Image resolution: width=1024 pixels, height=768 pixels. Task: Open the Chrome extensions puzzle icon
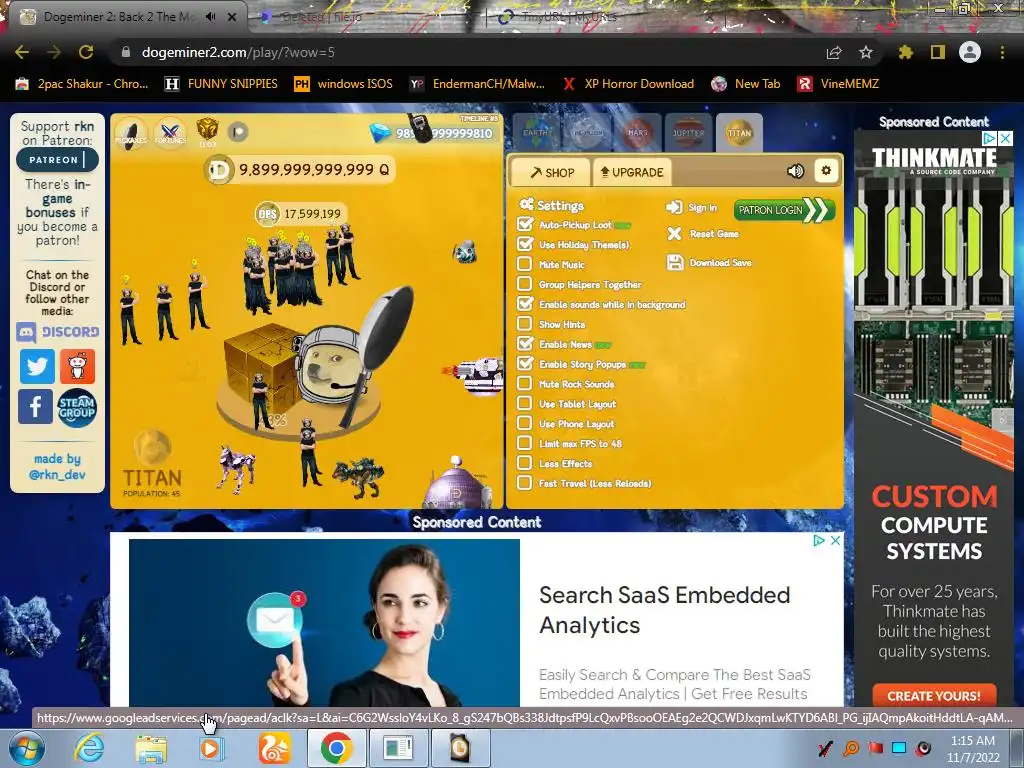pos(906,52)
